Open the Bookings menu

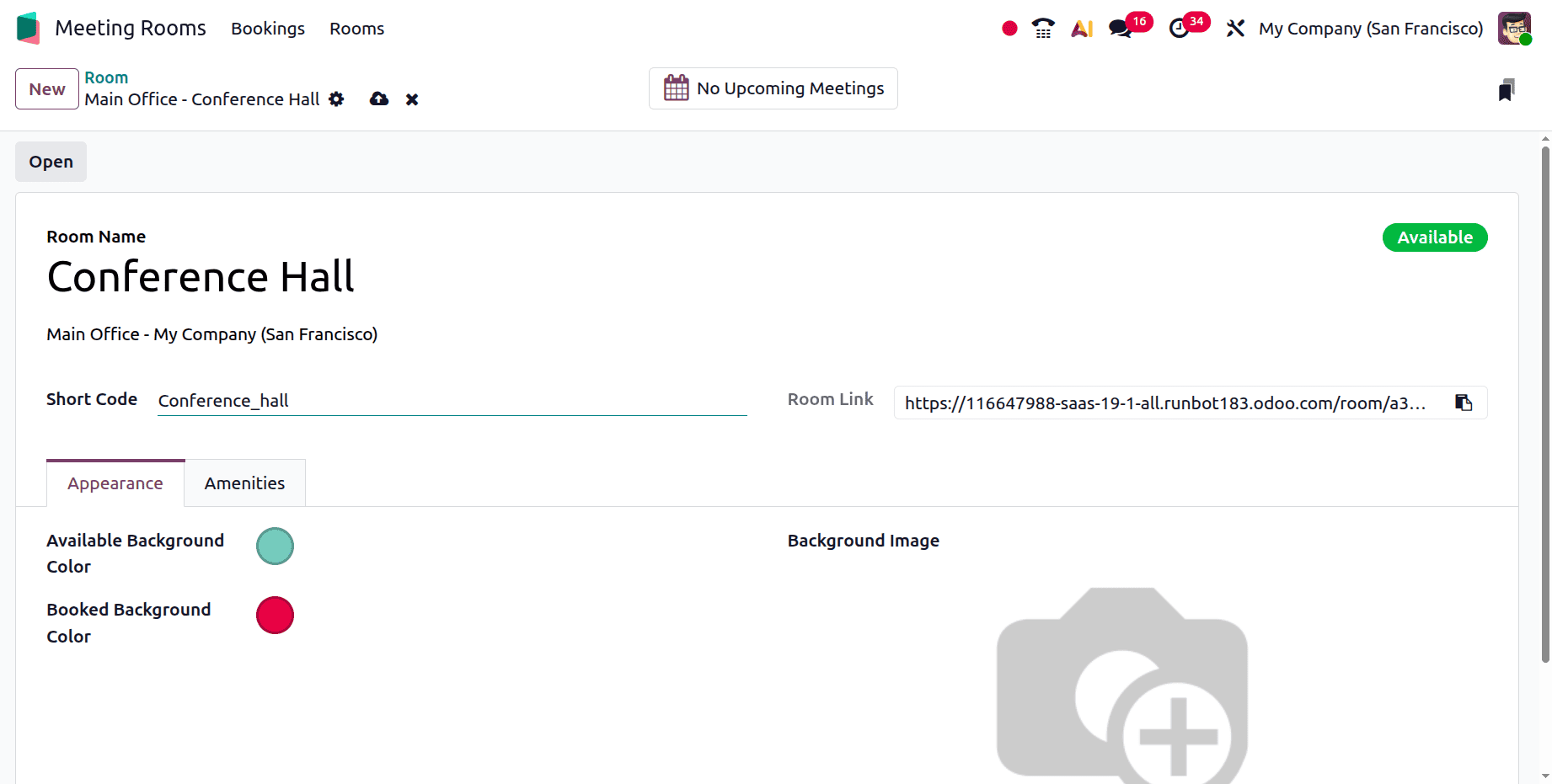point(268,29)
